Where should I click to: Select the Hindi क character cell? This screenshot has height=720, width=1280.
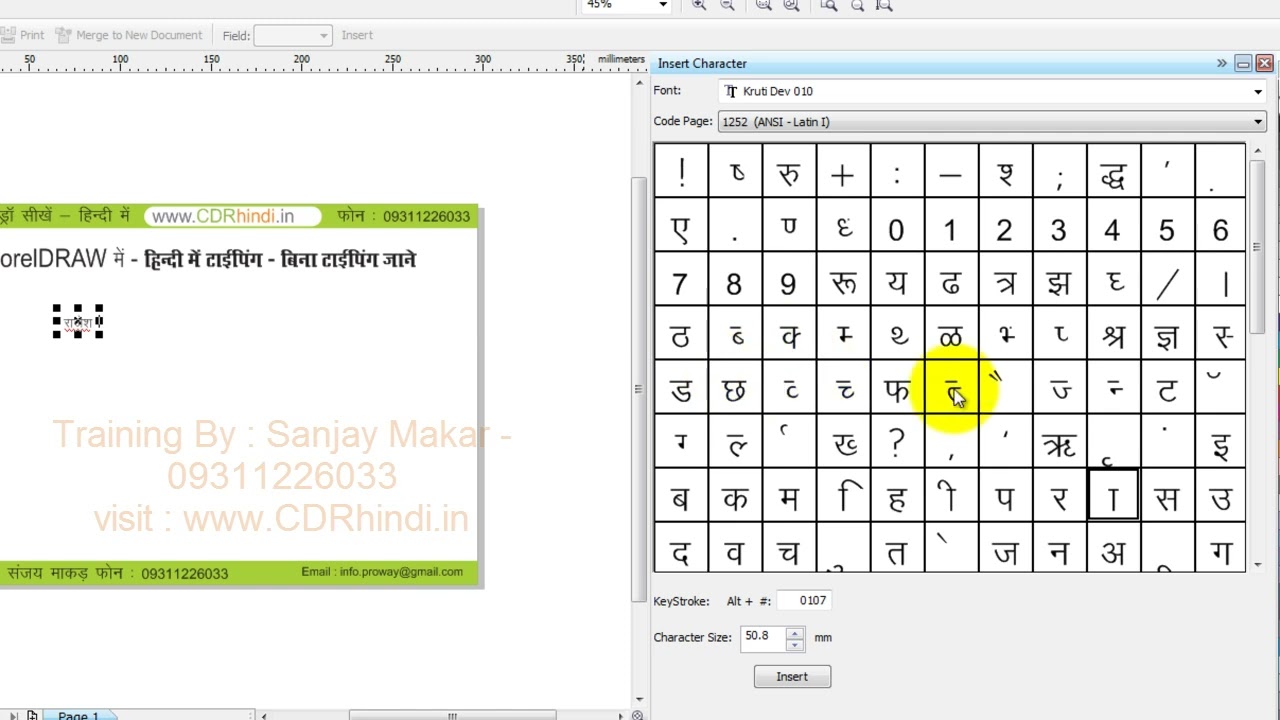[x=735, y=496]
